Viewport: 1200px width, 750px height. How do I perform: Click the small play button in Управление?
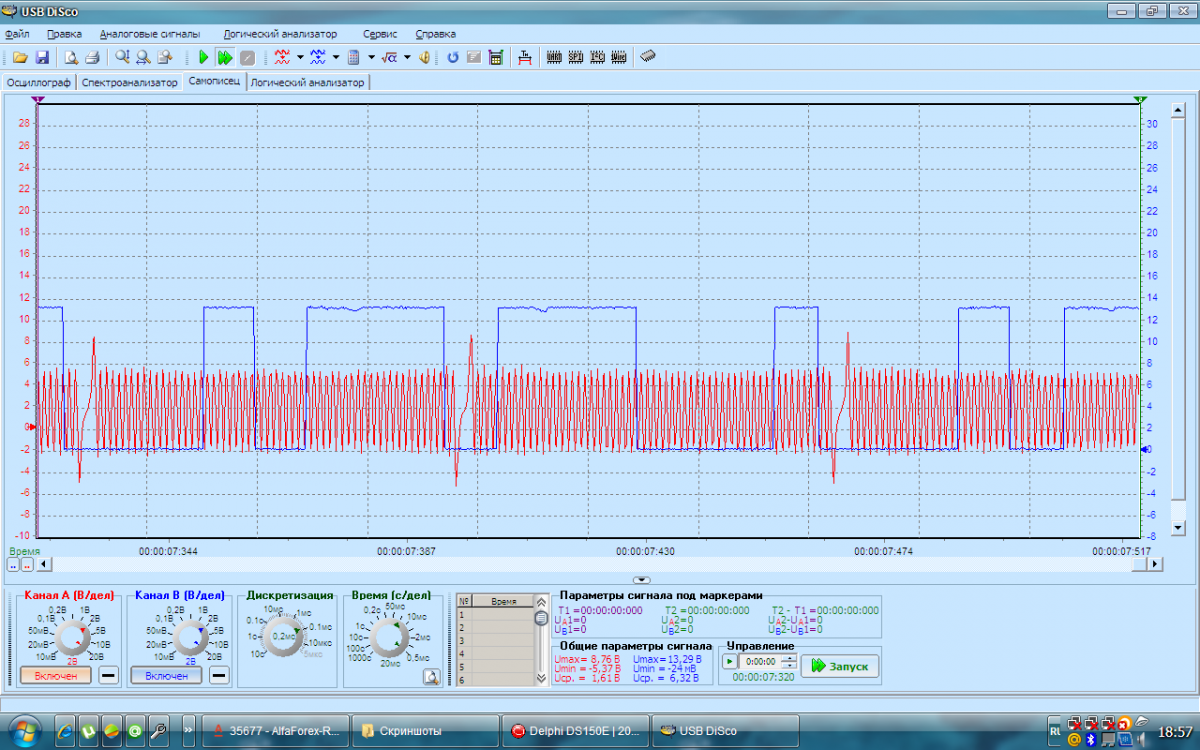[729, 661]
